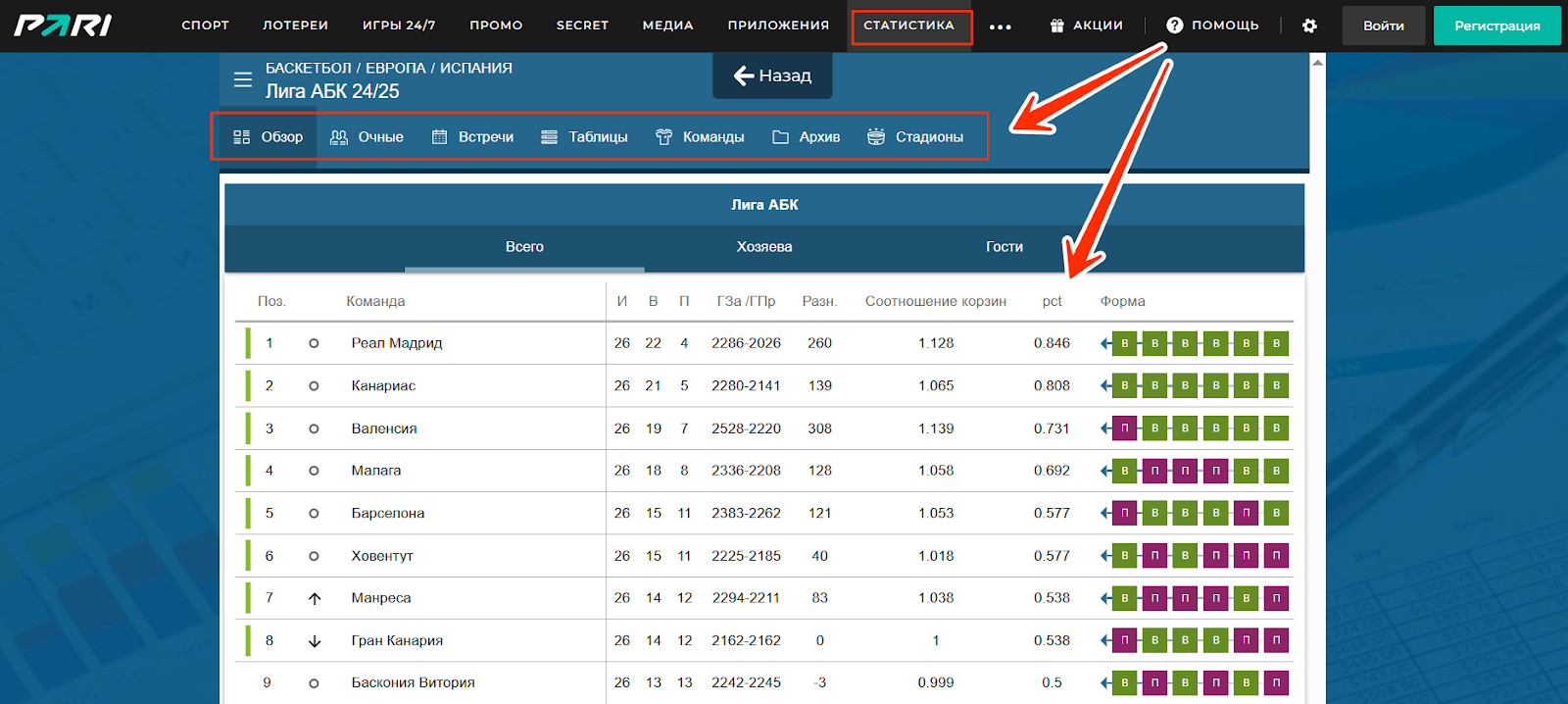Click the Регистрация button
The width and height of the screenshot is (1568, 704).
[1496, 25]
